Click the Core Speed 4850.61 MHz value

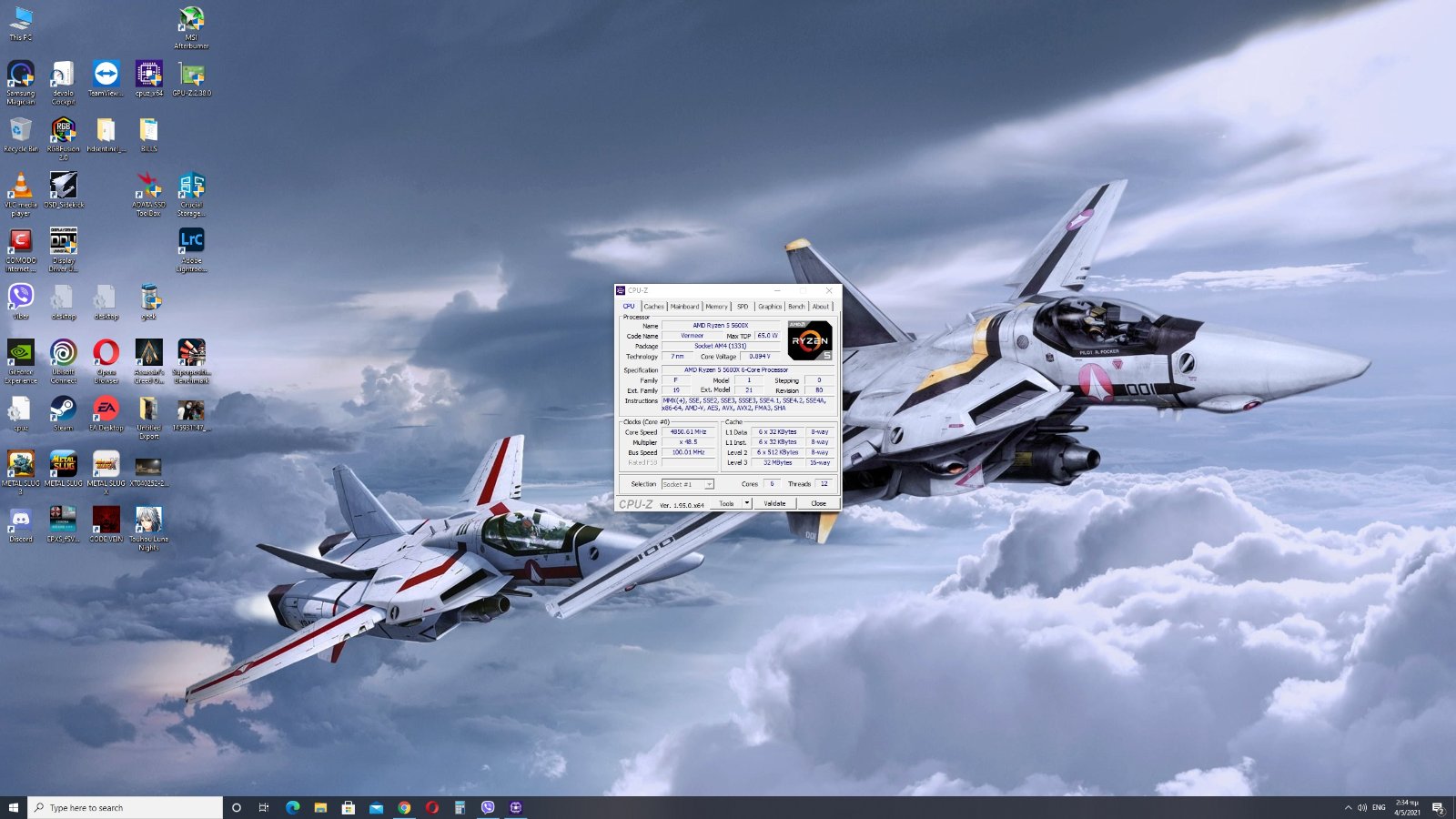[x=688, y=432]
